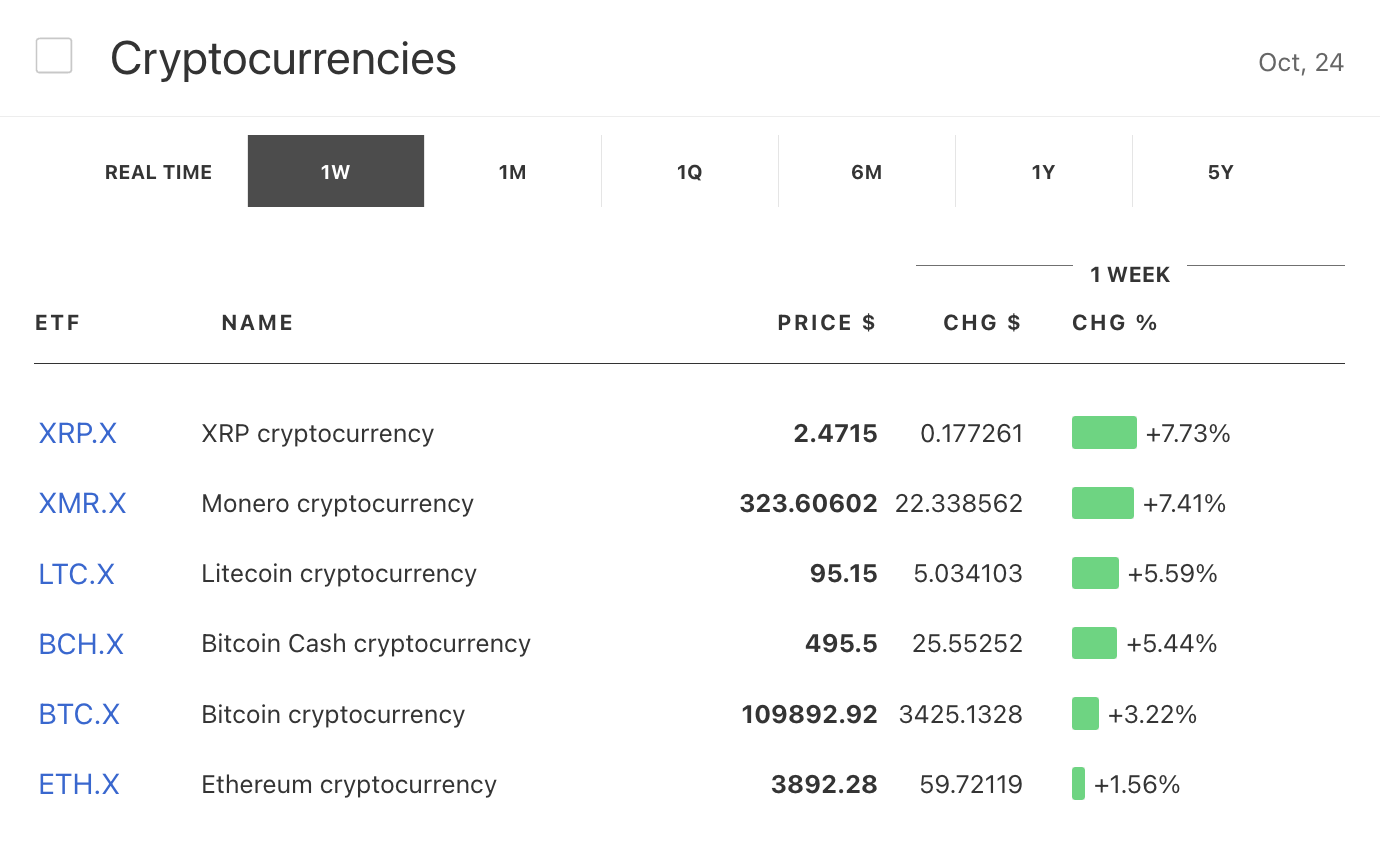Check the Cryptocurrencies checkbox
The image size is (1380, 862).
pos(54,56)
